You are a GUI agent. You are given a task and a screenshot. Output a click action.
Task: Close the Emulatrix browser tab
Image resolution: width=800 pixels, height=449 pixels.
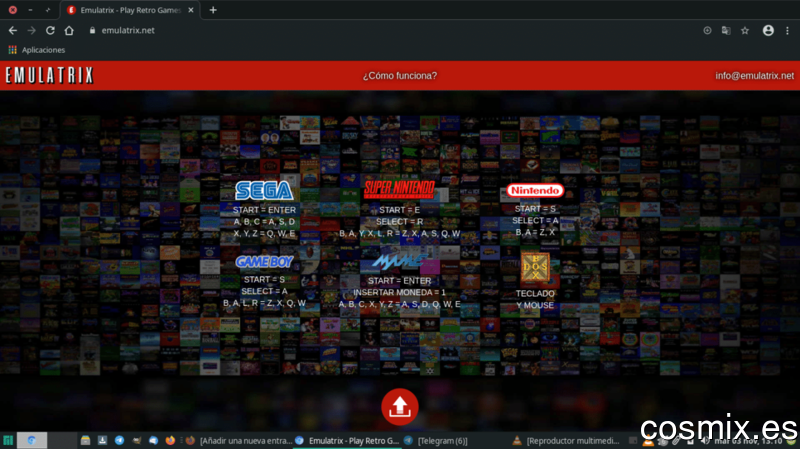pos(191,10)
